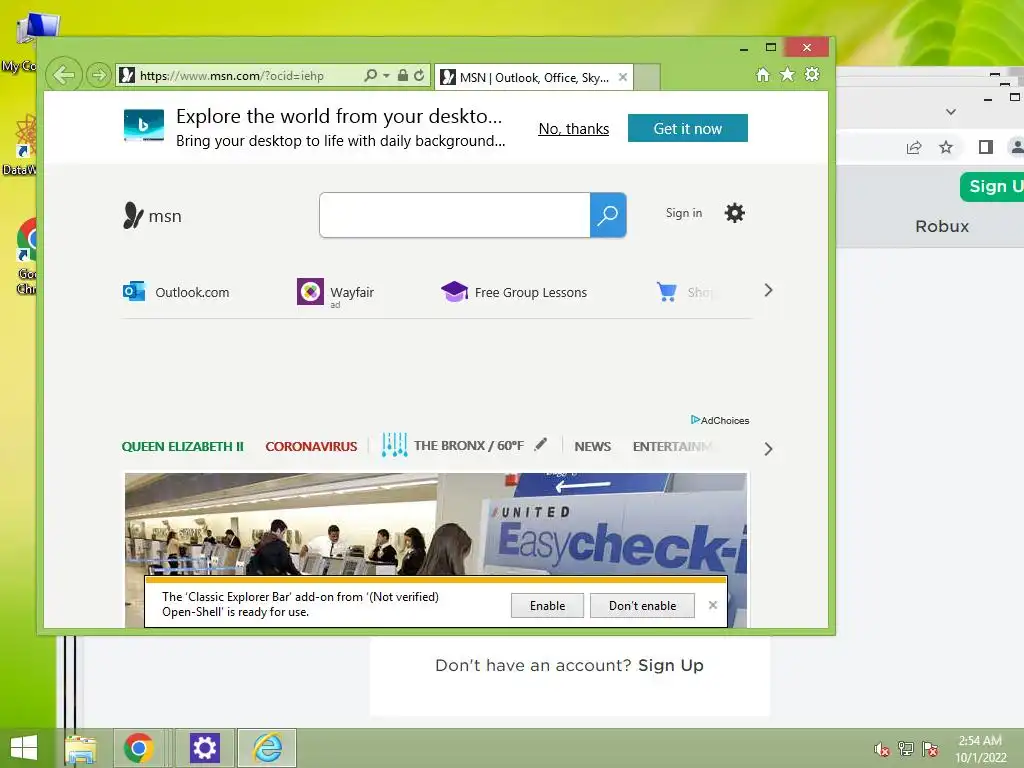This screenshot has width=1024, height=768.
Task: Click the network tray icon
Action: coord(906,749)
